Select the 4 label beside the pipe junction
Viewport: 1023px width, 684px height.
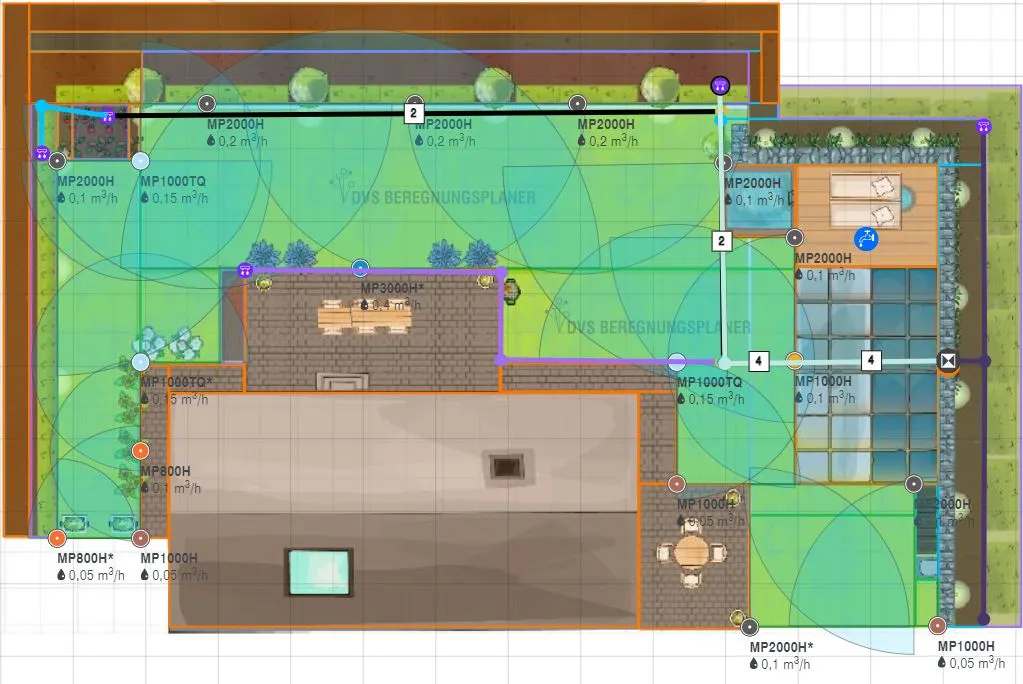[757, 361]
